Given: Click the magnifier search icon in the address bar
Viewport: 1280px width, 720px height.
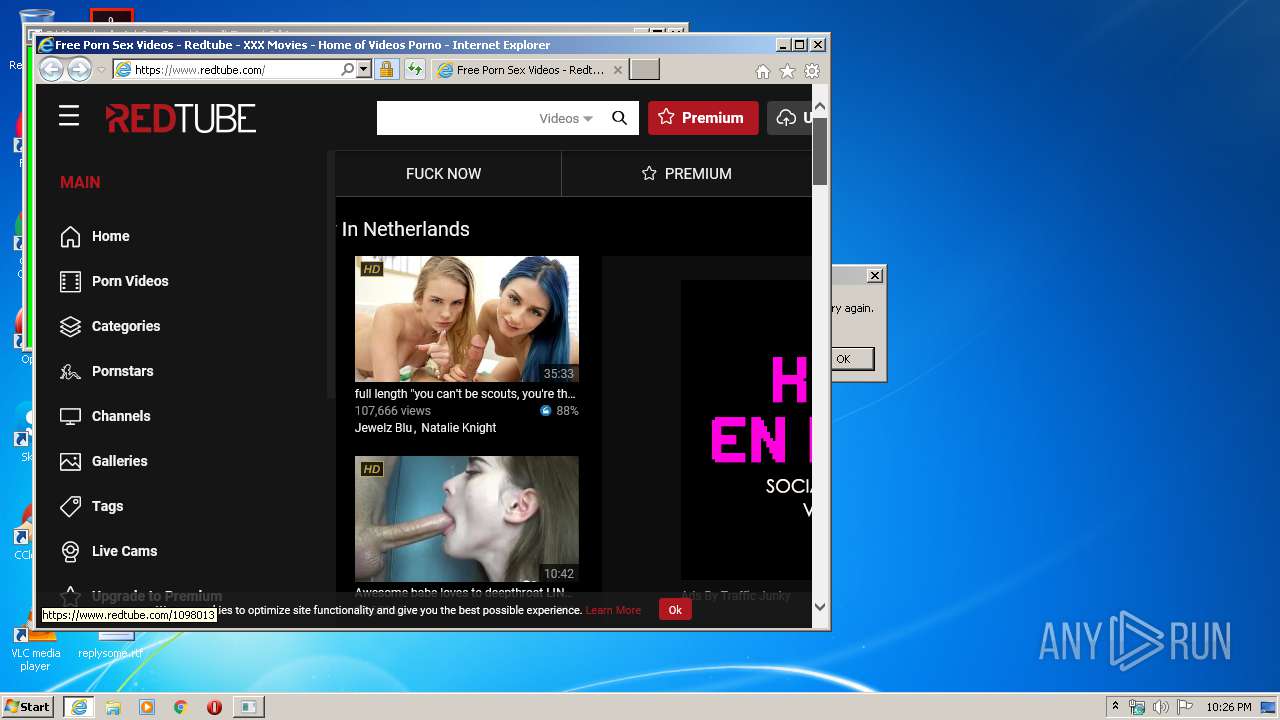Looking at the screenshot, I should [347, 70].
